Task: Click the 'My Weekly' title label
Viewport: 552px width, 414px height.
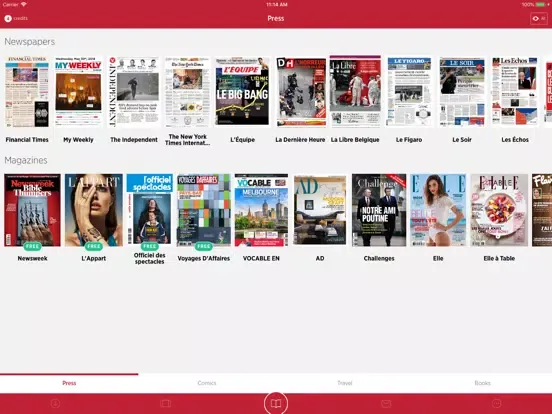Action: click(78, 140)
